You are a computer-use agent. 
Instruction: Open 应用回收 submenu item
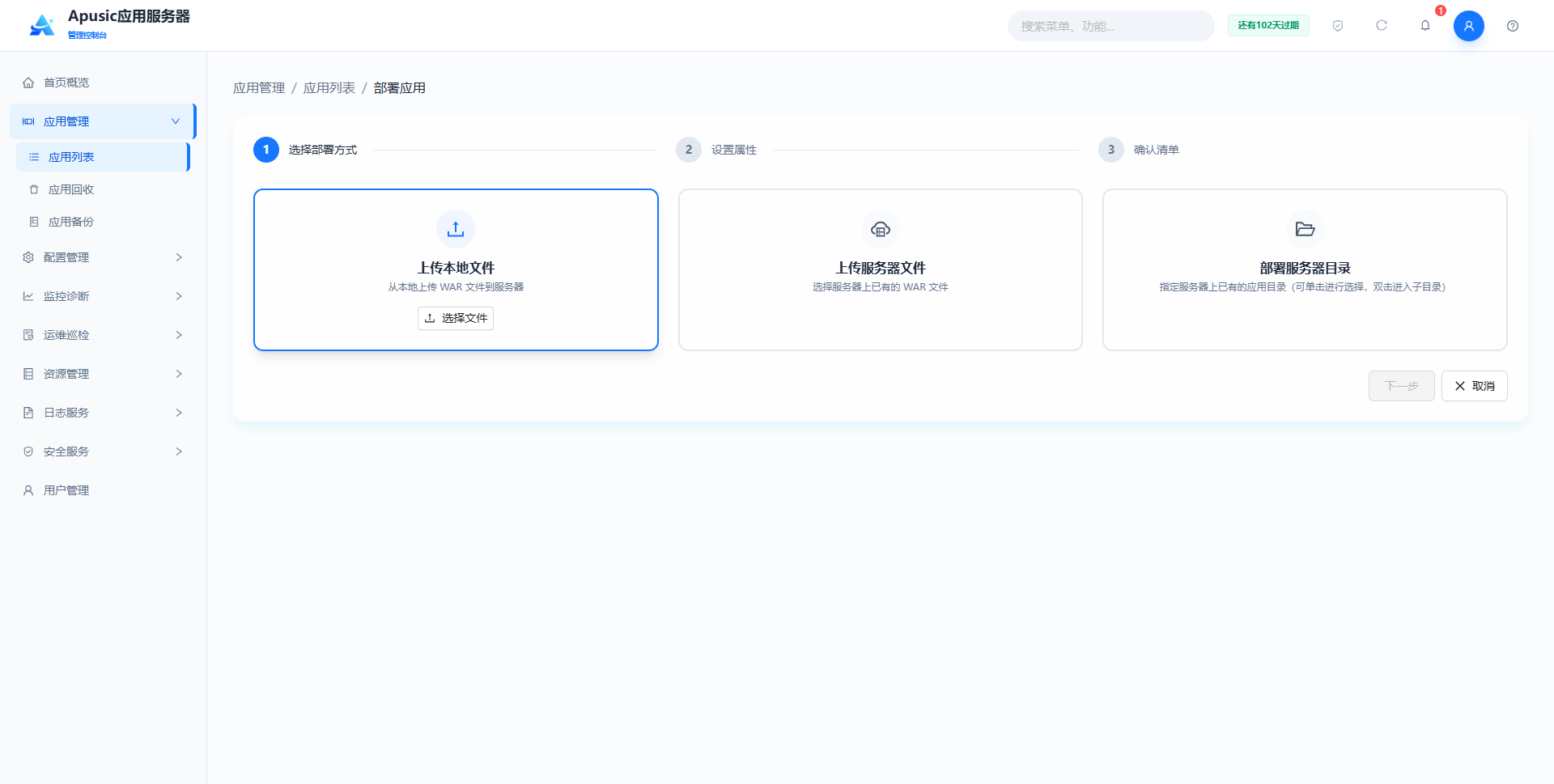click(x=103, y=189)
